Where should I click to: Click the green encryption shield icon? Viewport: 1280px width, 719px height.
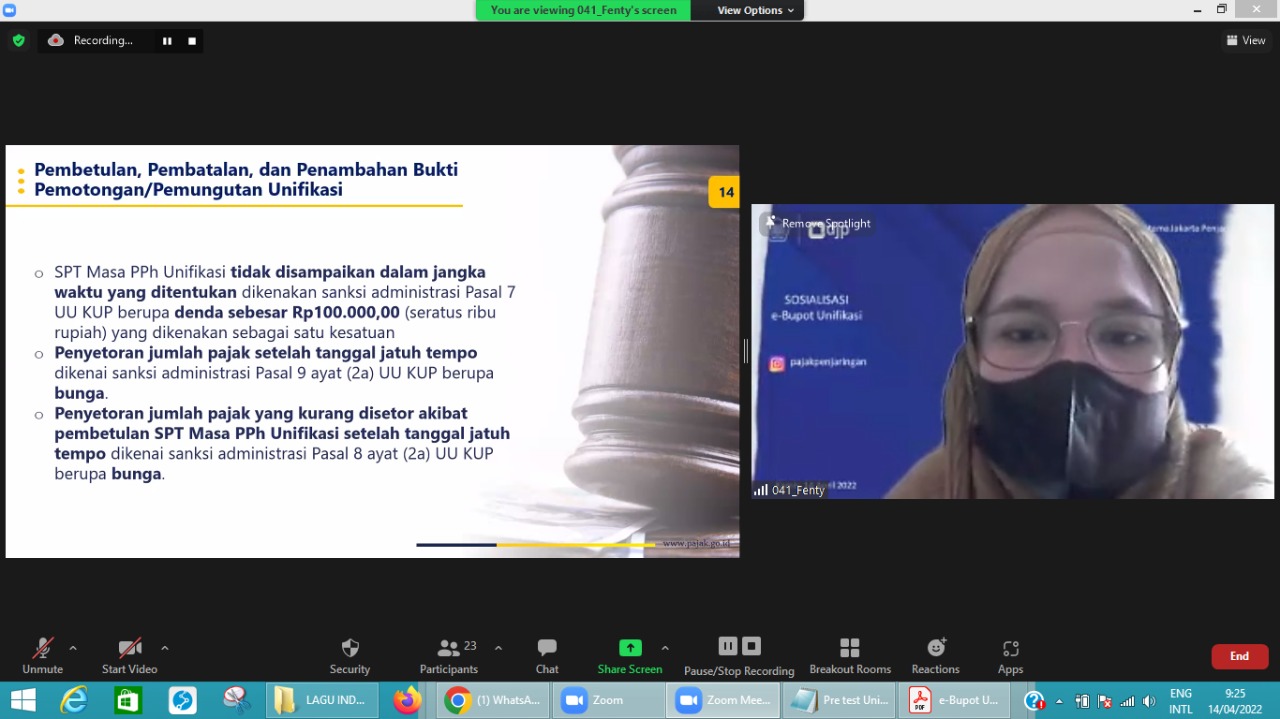18,41
